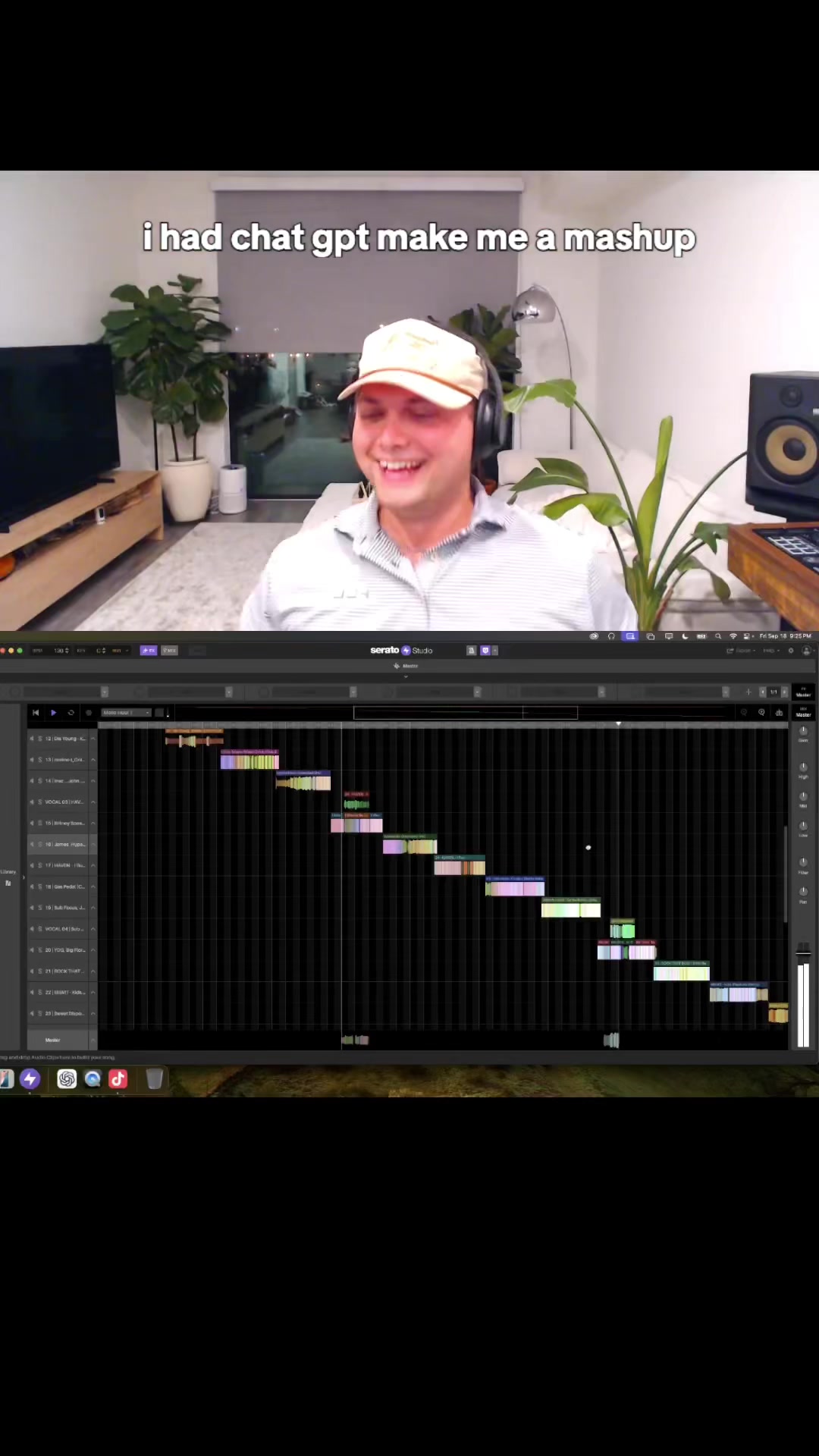This screenshot has width=819, height=1456.
Task: Click the Twitch icon in the top bar
Action: tap(485, 651)
